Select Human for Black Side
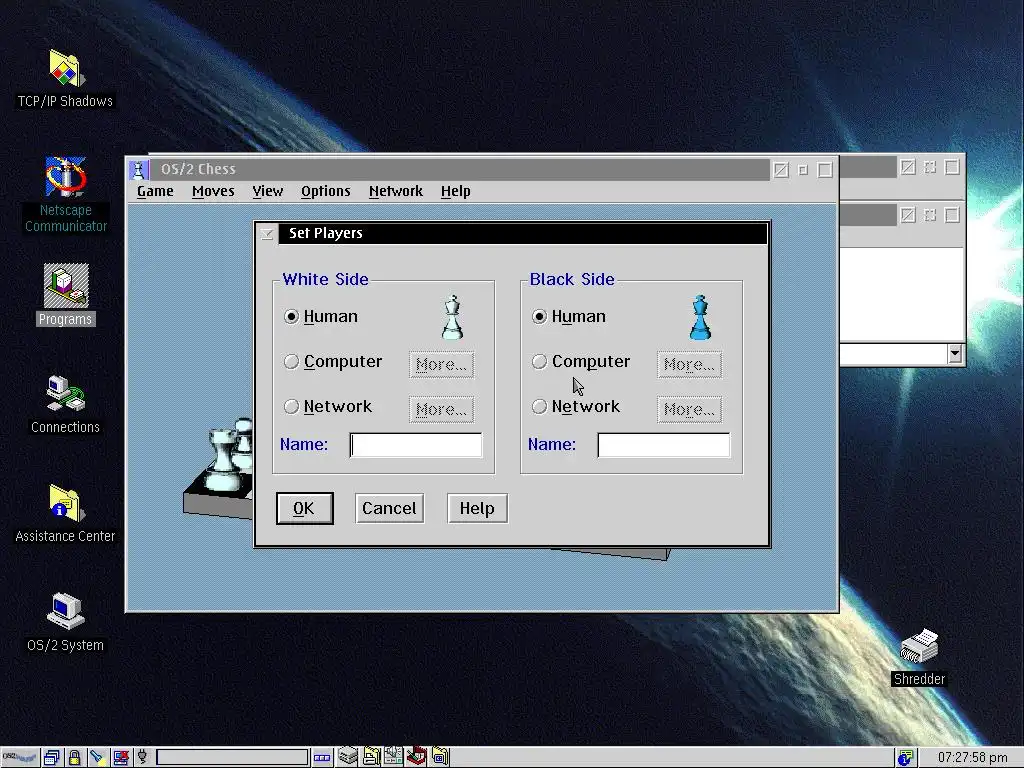 click(x=569, y=317)
